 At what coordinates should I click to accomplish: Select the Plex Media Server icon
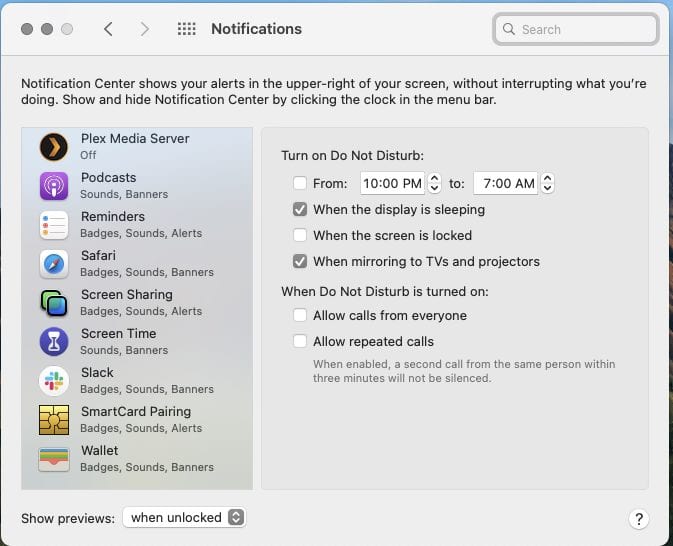53,147
